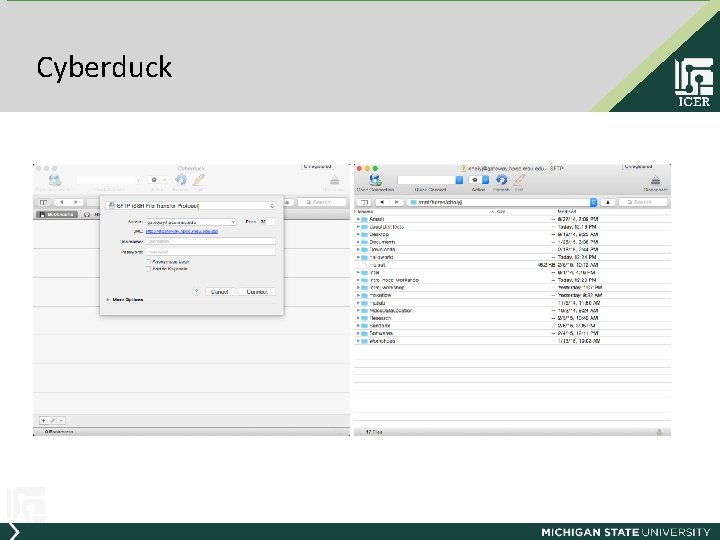Open the URL link in connection dialog

pos(182,231)
